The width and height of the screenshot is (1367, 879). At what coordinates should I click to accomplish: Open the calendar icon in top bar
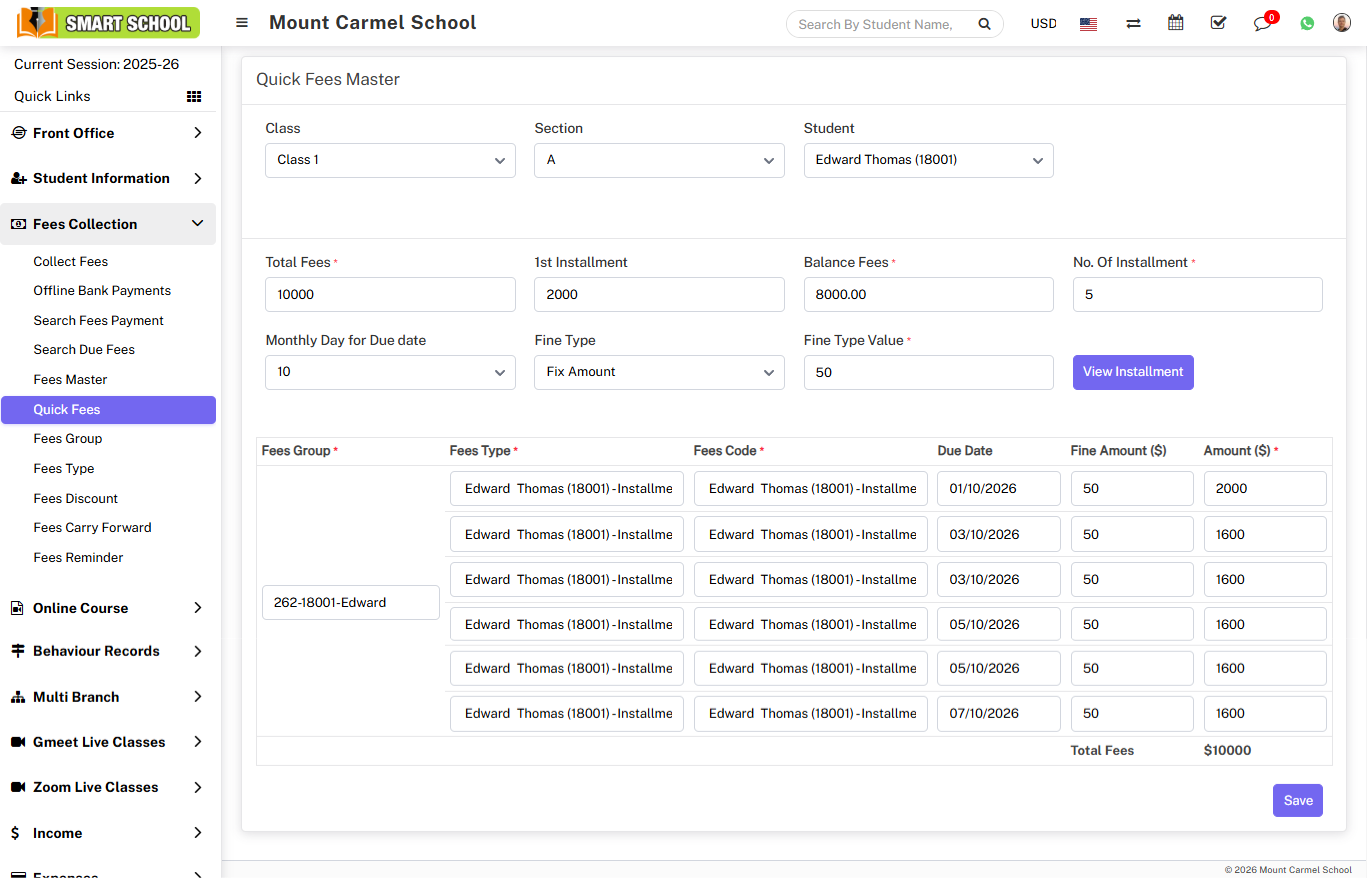point(1176,23)
